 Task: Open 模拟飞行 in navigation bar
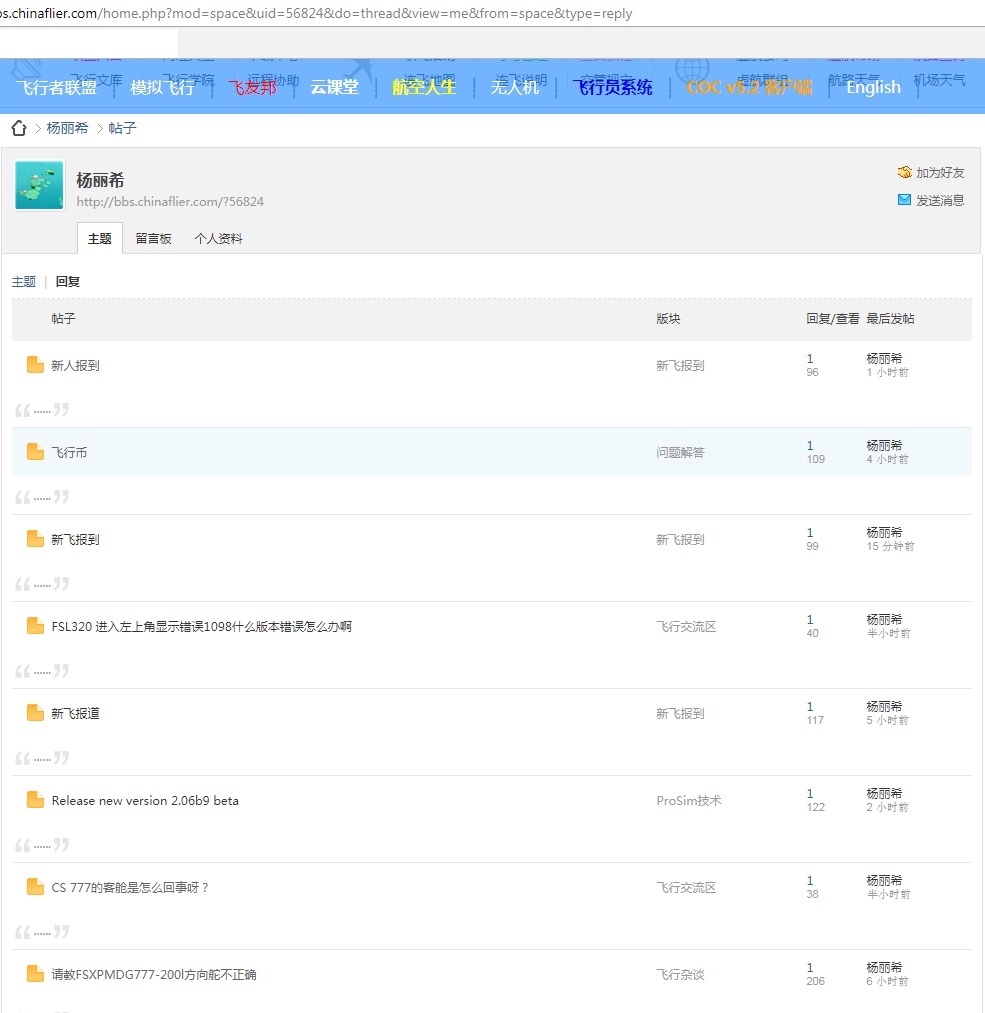click(x=163, y=87)
